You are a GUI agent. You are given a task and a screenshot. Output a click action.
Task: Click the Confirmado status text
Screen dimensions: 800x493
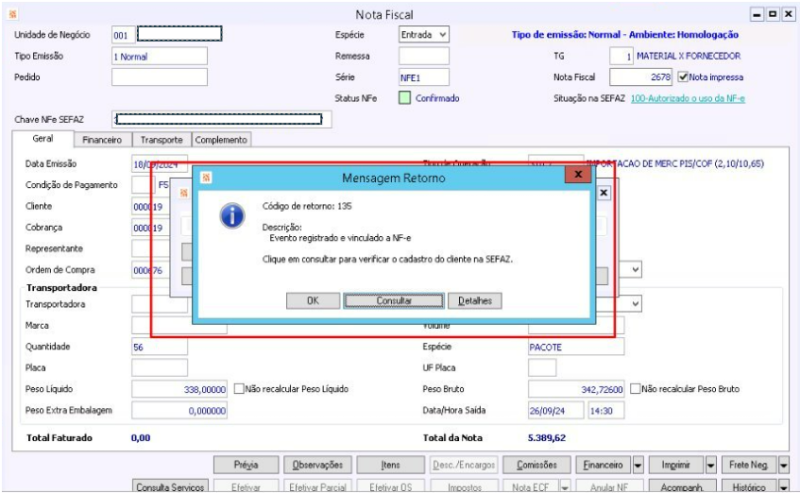pos(437,98)
